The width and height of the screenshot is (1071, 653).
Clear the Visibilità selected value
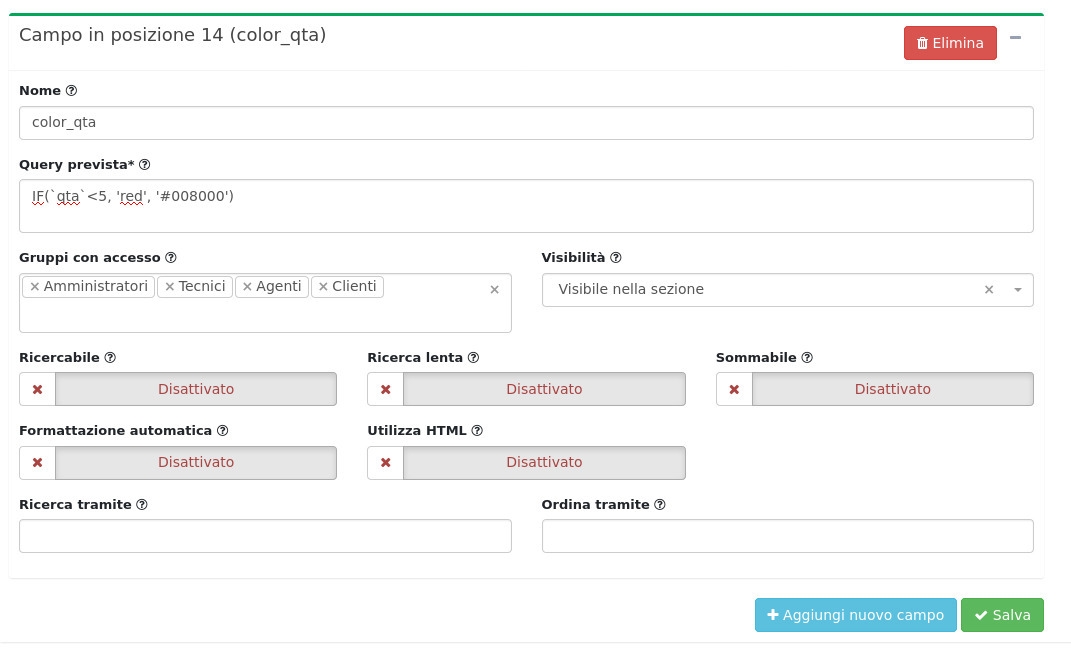pyautogui.click(x=989, y=290)
